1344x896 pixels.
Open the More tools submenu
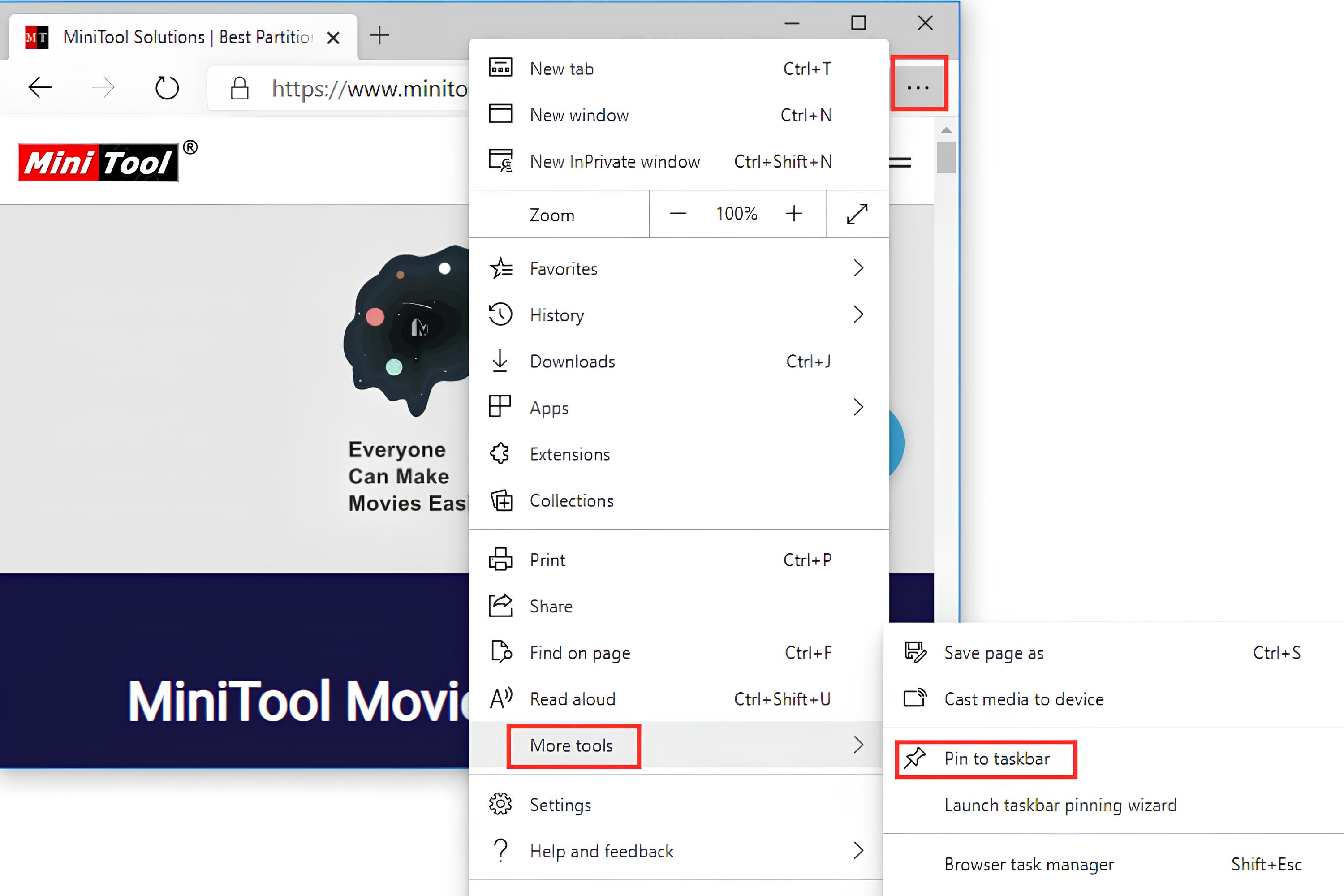point(572,745)
